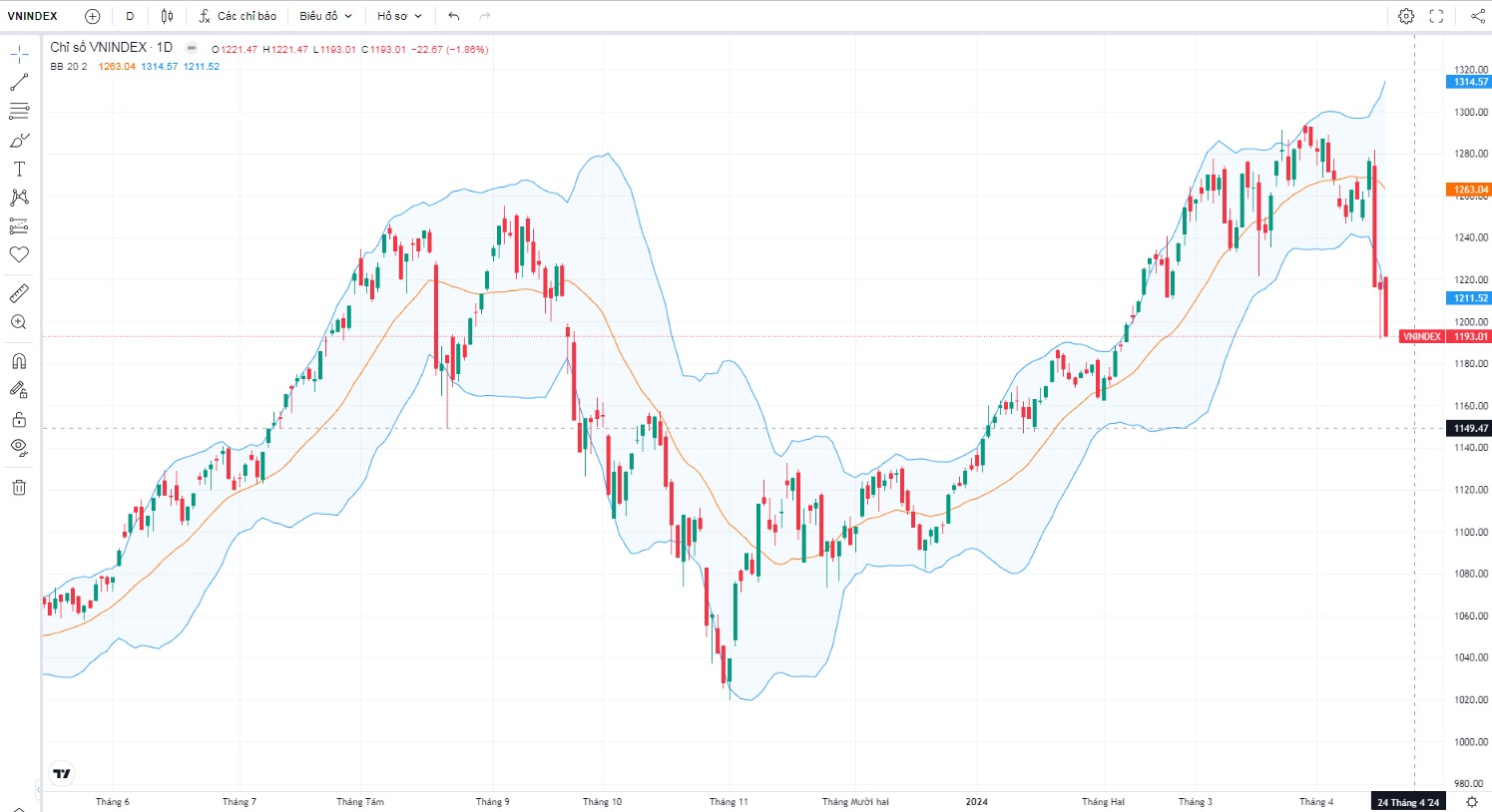1492x812 pixels.
Task: Click the blue 1211.52 lower band price label
Action: pos(1469,298)
